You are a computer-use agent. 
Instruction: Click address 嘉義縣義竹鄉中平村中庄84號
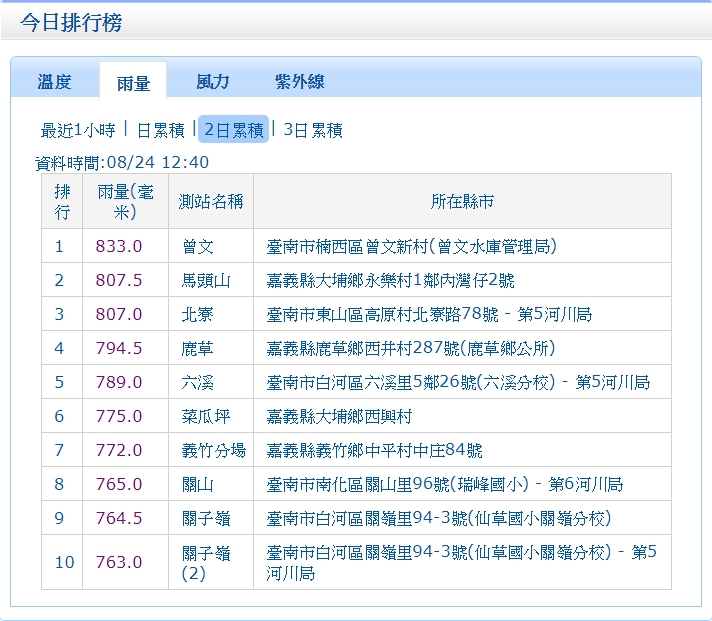(x=375, y=451)
